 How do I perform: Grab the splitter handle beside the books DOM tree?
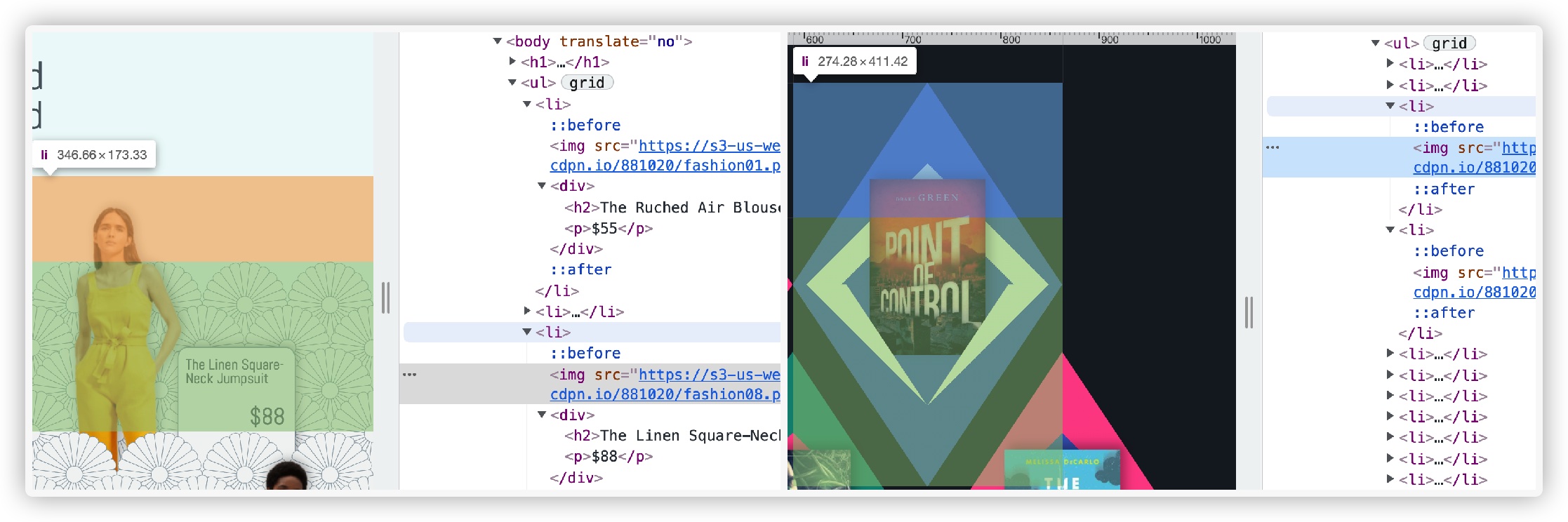1249,312
